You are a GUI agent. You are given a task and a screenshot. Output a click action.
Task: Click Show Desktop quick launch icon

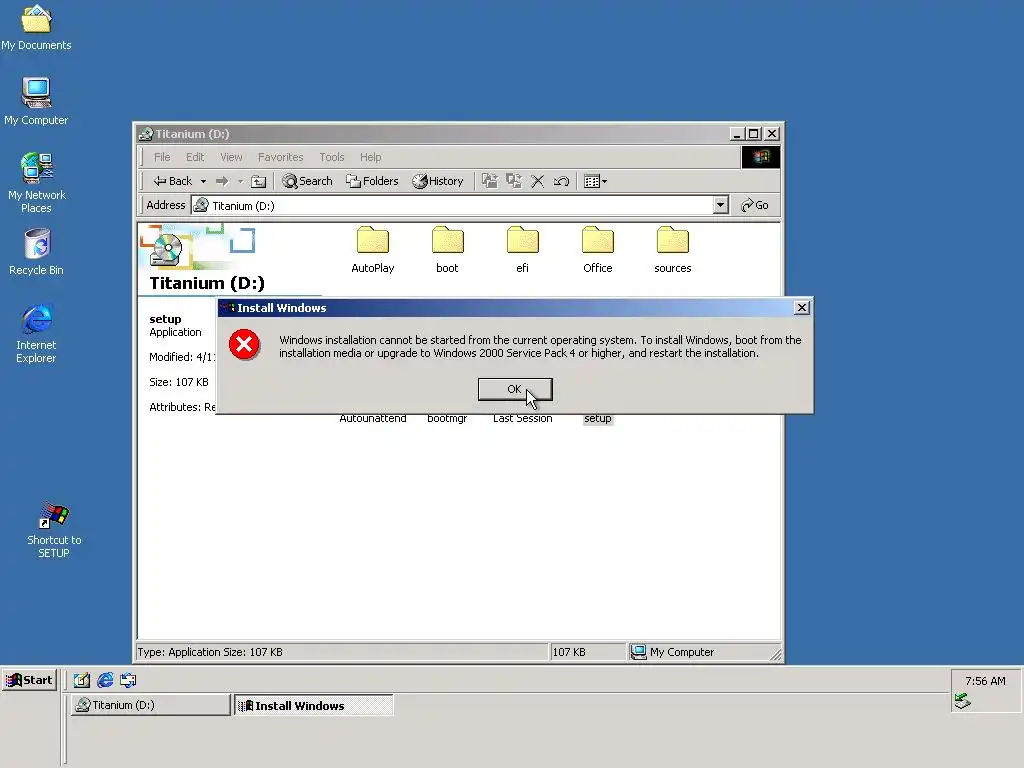(82, 680)
